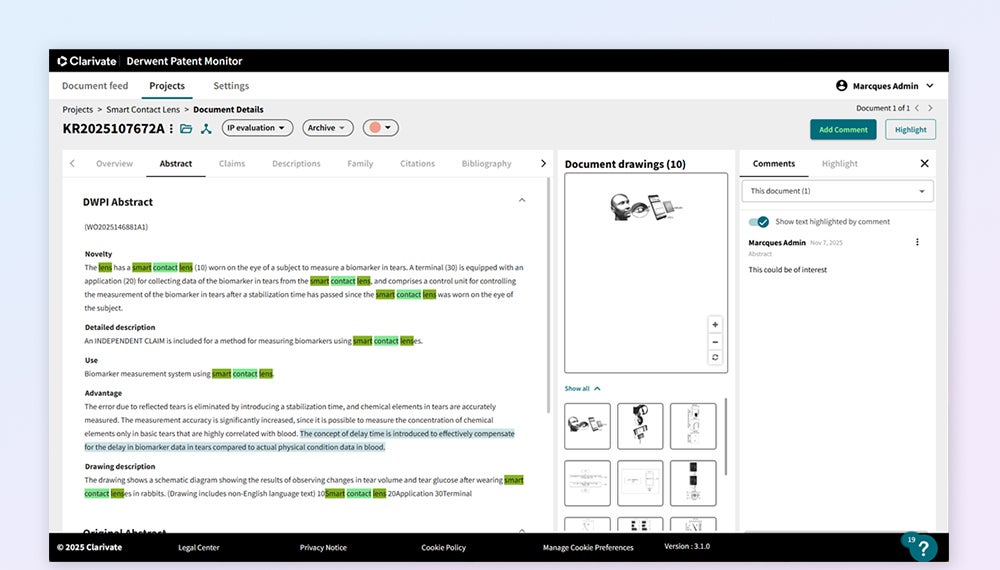Go to the next document arrow
Screen dimensions: 1000x570
pyautogui.click(x=930, y=108)
